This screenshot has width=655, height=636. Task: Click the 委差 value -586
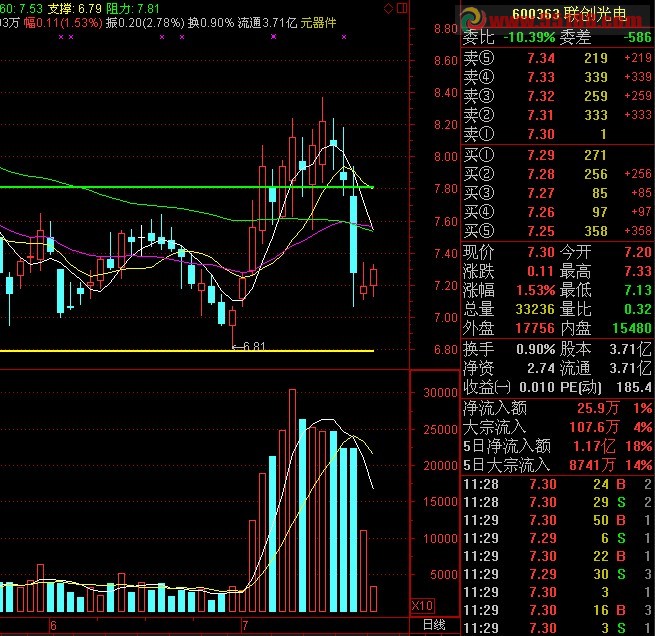click(x=637, y=37)
